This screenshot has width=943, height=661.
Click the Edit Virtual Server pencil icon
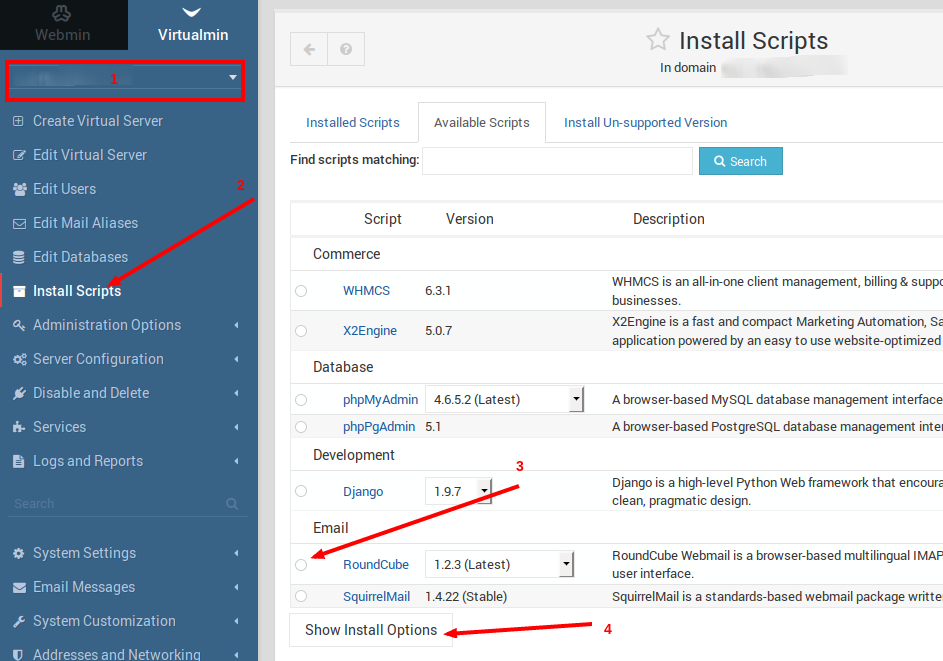(x=19, y=155)
